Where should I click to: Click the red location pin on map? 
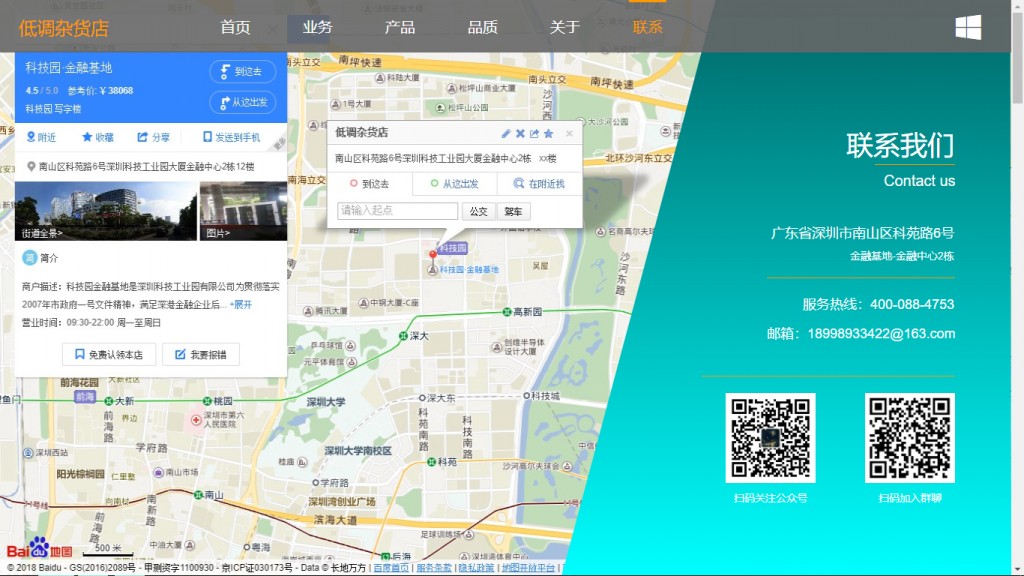tap(432, 255)
